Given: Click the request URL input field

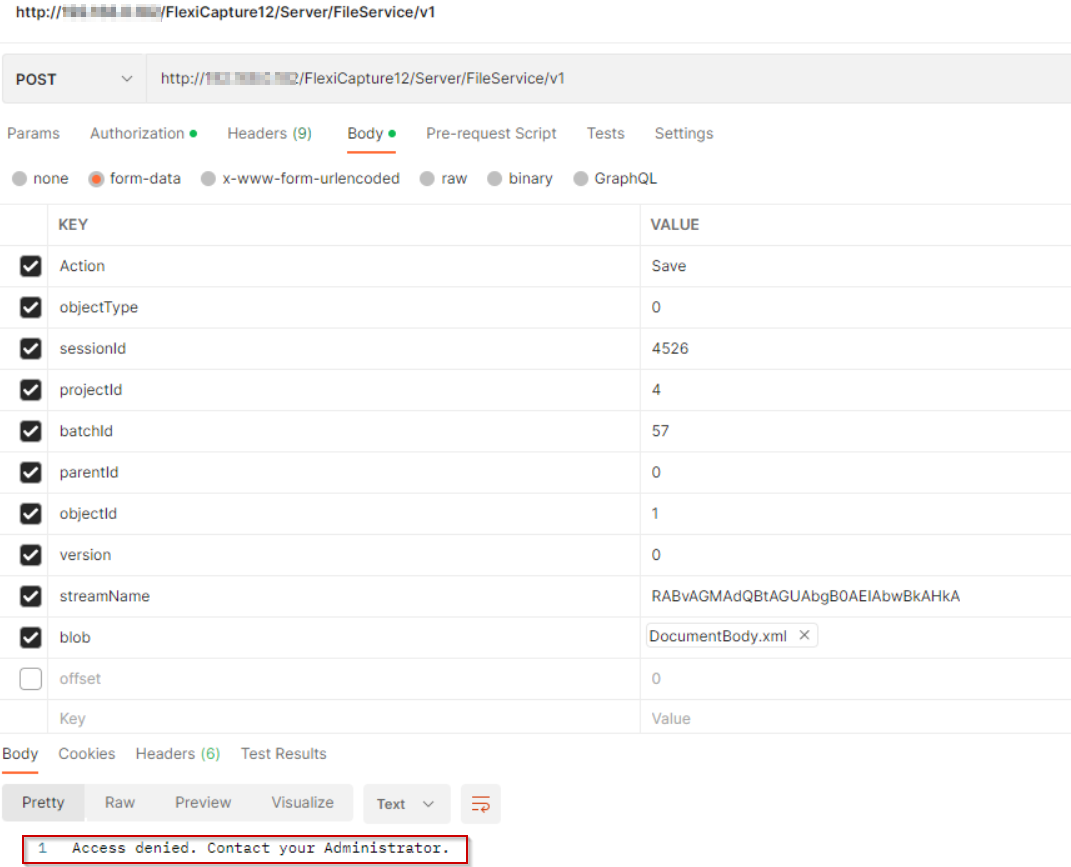Looking at the screenshot, I should coord(608,79).
